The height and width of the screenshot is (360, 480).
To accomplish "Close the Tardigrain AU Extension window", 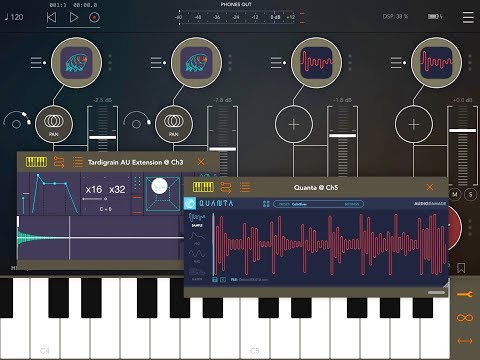I will 201,162.
